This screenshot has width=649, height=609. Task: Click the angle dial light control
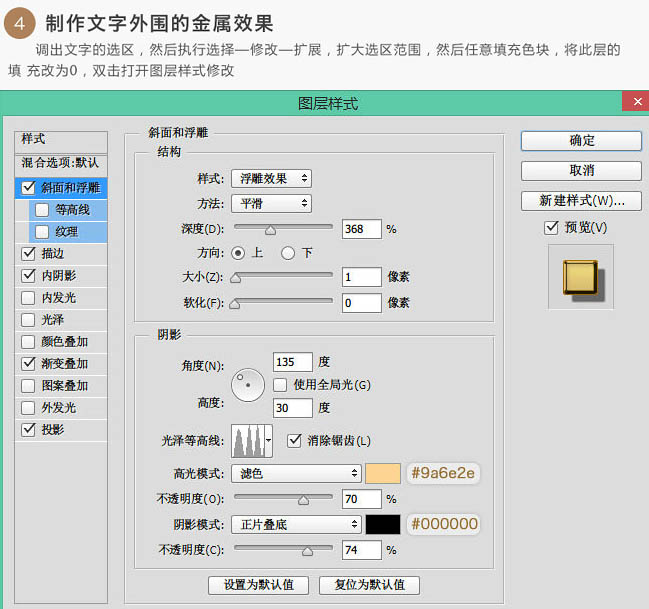(x=248, y=385)
